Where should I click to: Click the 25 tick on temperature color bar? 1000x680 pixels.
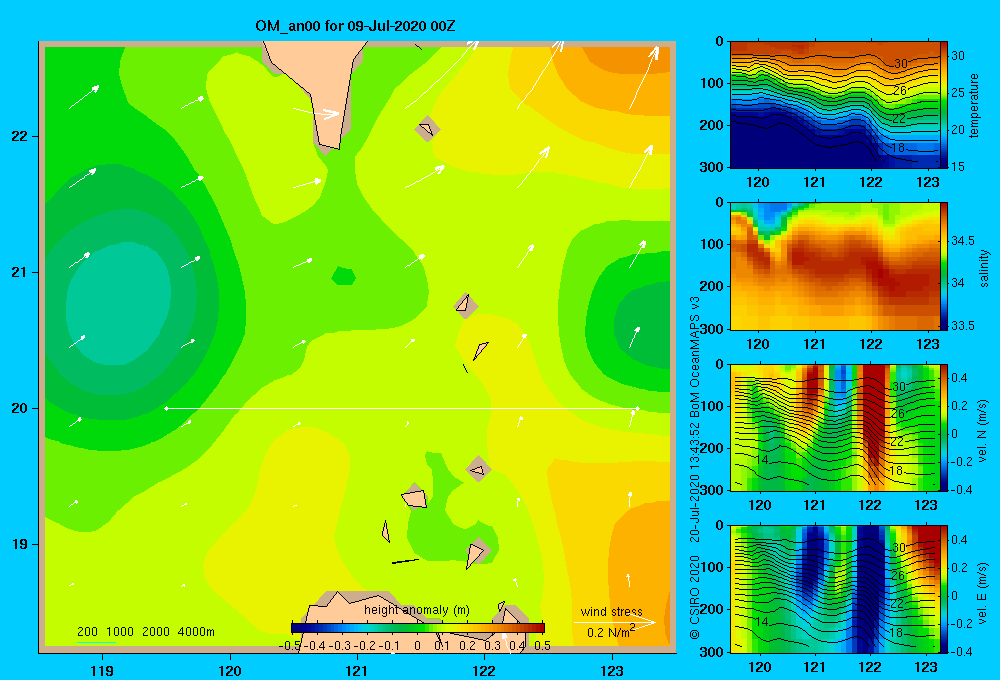[x=958, y=92]
